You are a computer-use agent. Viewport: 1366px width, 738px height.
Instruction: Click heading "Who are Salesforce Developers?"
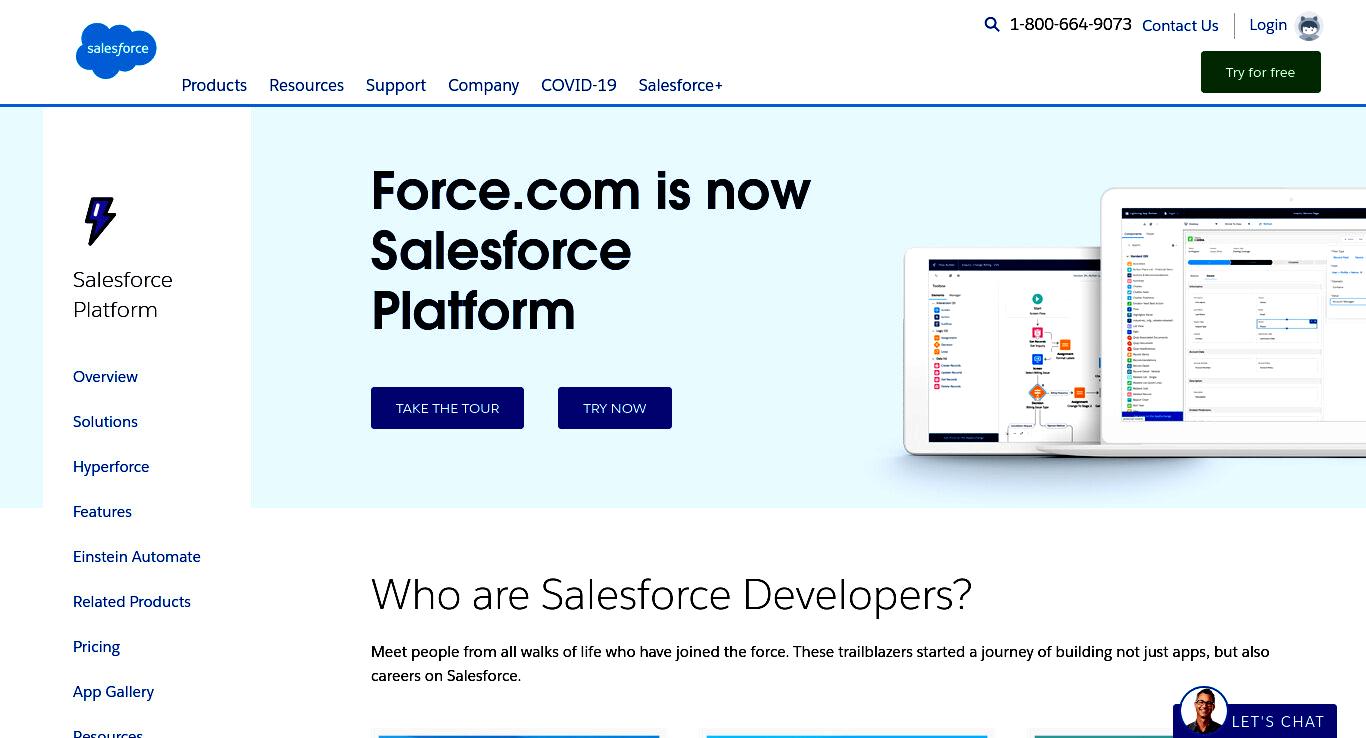coord(671,595)
